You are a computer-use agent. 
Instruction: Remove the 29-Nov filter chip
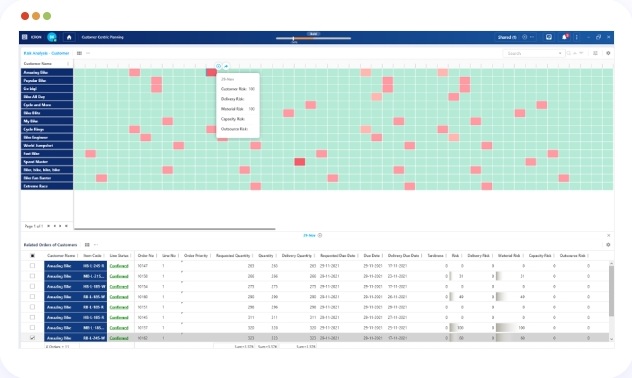click(x=320, y=235)
